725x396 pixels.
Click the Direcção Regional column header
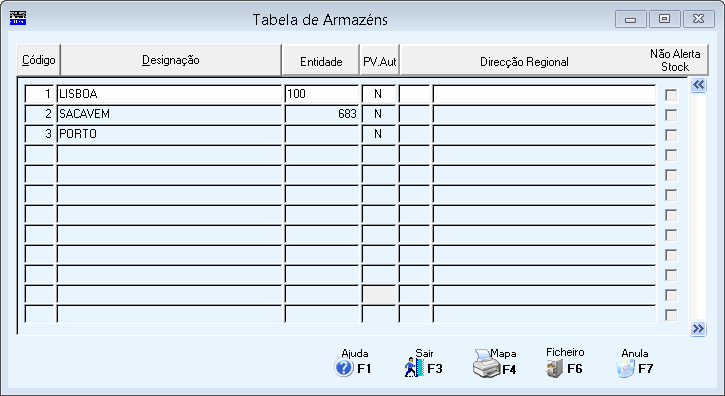[524, 60]
